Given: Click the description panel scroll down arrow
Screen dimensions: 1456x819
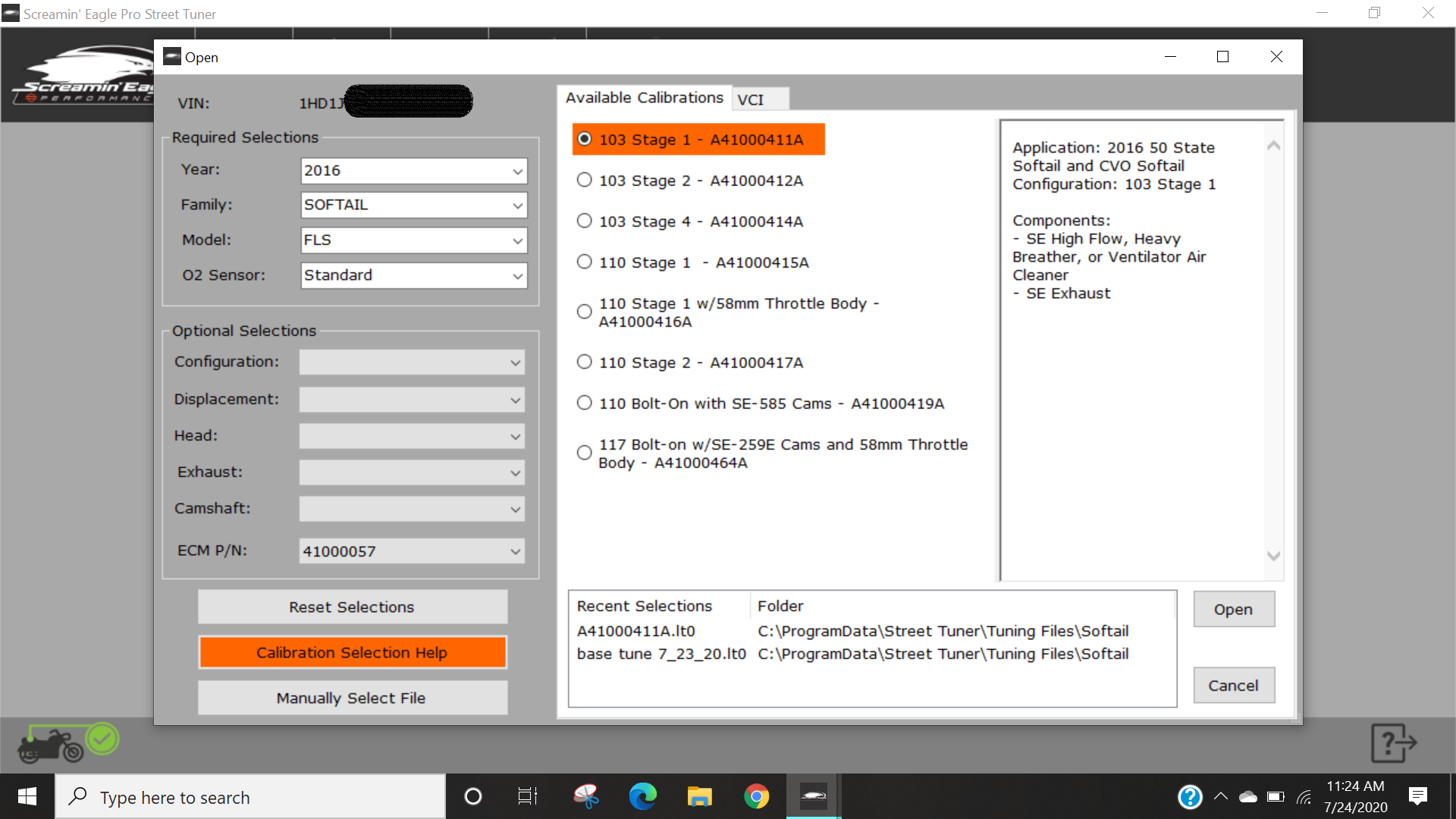Looking at the screenshot, I should pyautogui.click(x=1273, y=556).
